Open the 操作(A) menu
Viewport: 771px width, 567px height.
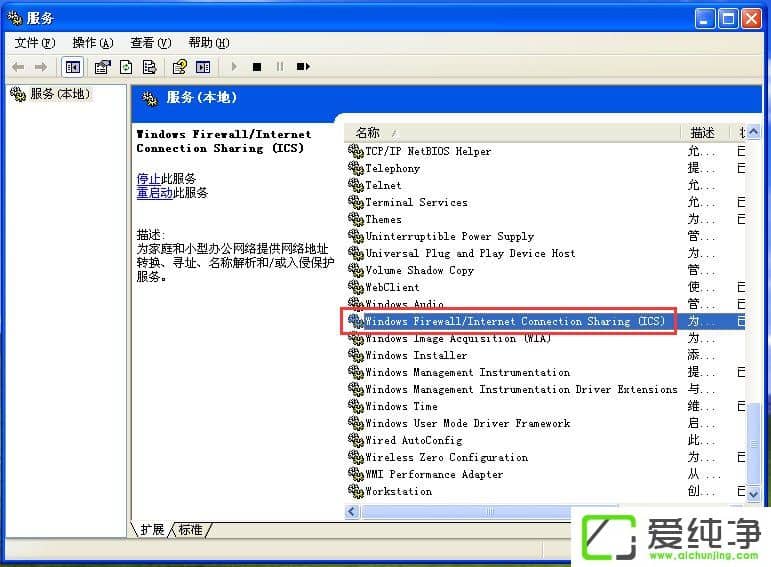tap(93, 43)
